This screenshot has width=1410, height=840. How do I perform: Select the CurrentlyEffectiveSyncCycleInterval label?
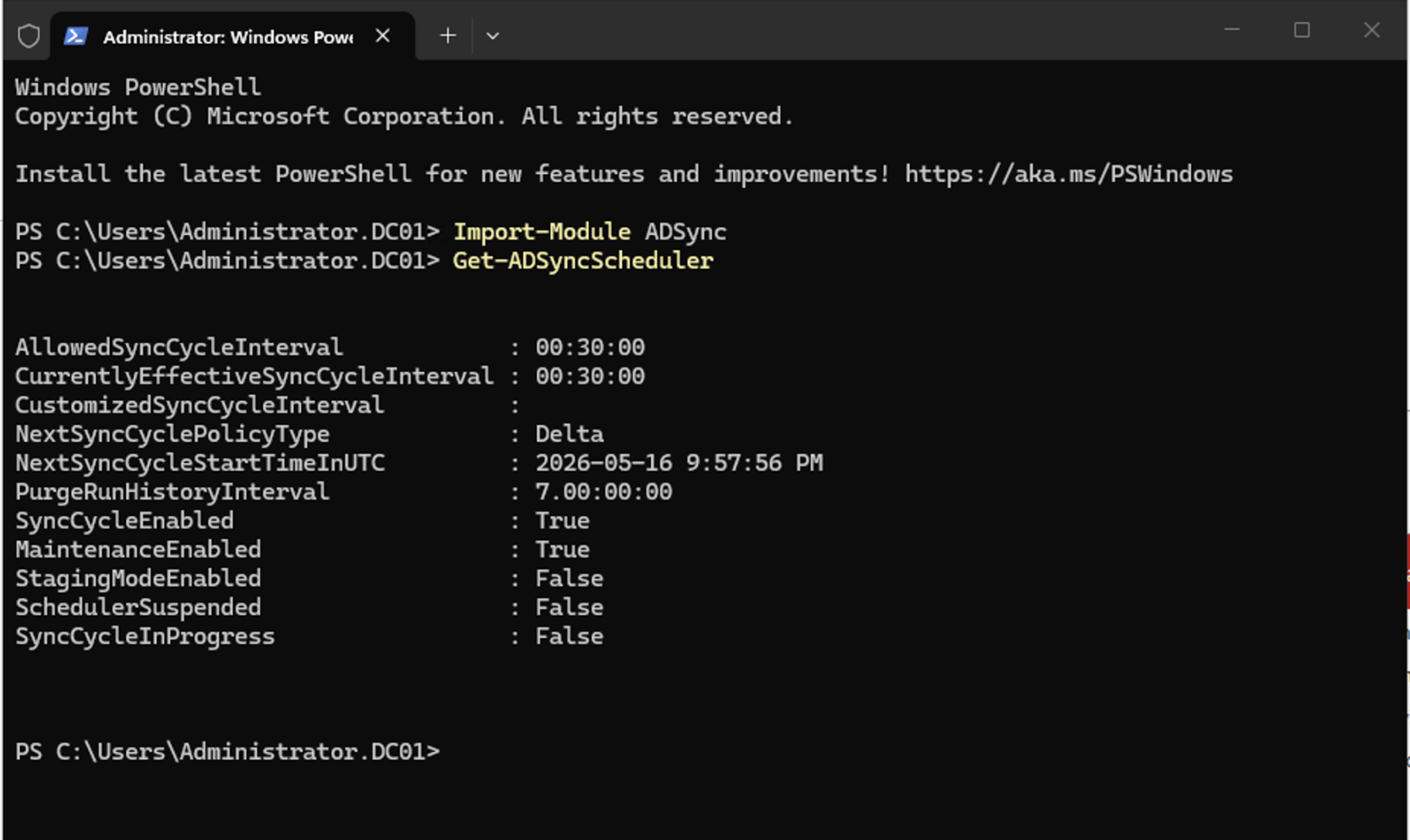254,376
